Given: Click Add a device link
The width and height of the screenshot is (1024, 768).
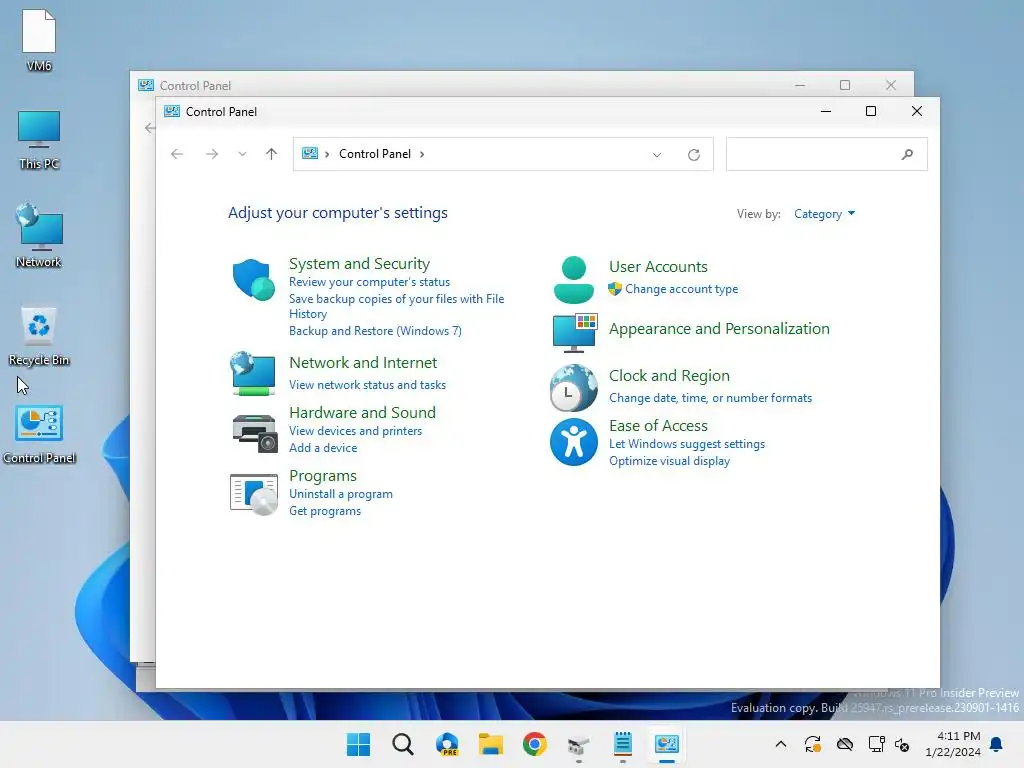Looking at the screenshot, I should click(x=323, y=448).
